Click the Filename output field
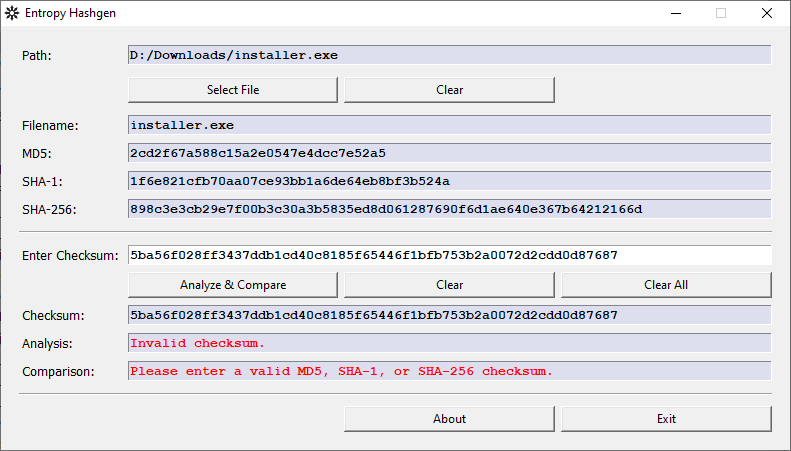 [x=449, y=125]
